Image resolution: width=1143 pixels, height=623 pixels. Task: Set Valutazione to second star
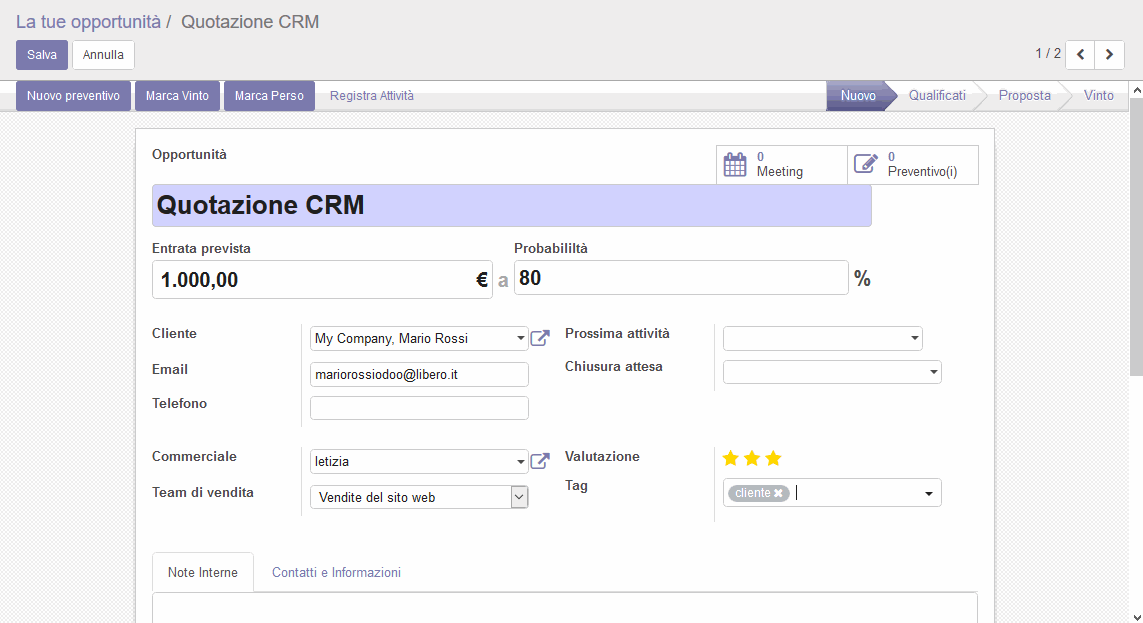751,458
